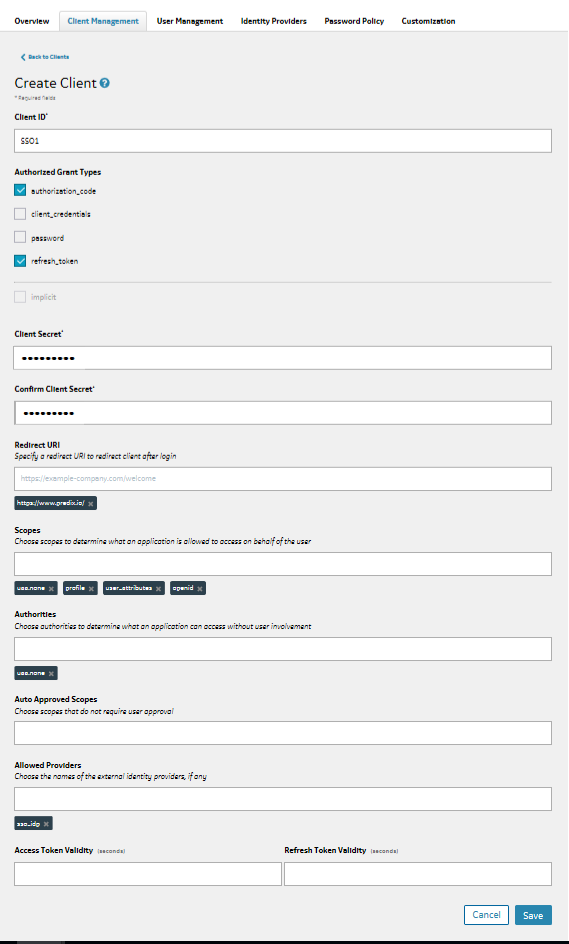This screenshot has width=569, height=944.
Task: Open the Scopes selection field
Action: coord(283,564)
